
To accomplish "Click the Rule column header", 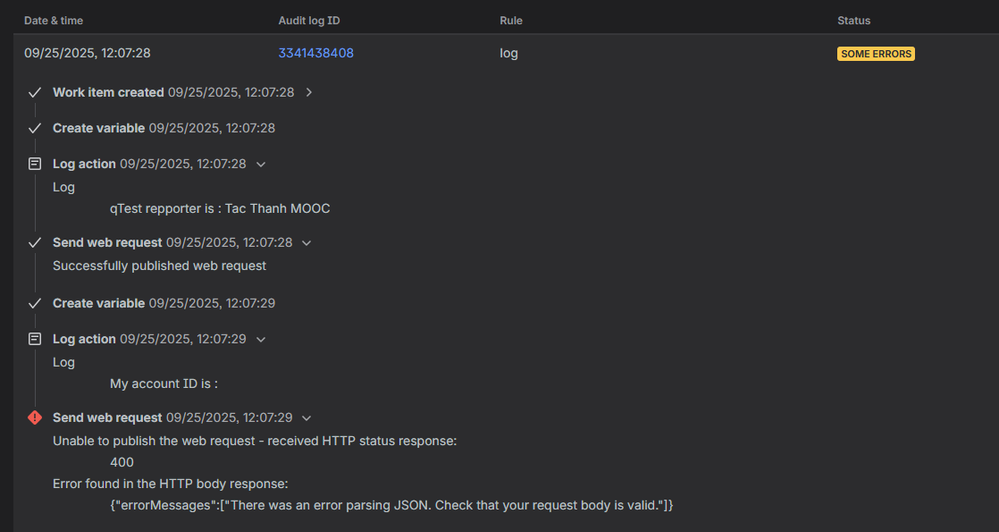I will tap(511, 20).
